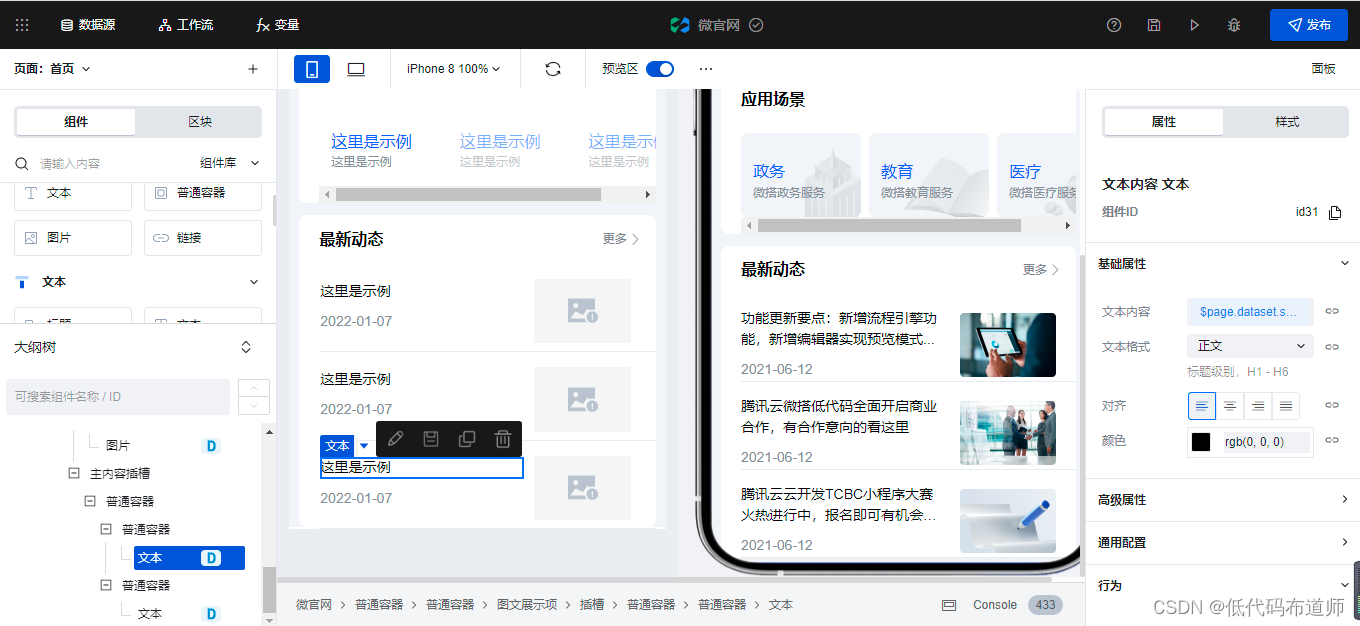Click the outline tree search field
The height and width of the screenshot is (626, 1360).
pyautogui.click(x=118, y=396)
